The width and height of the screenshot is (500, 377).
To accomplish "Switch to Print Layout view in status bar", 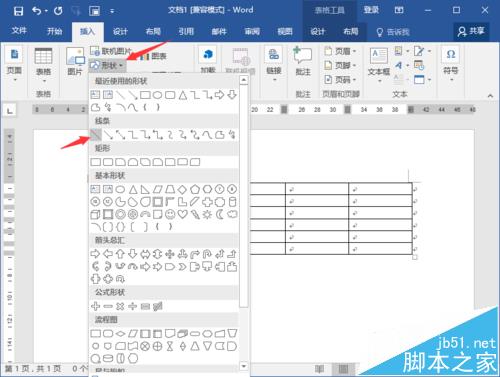I will click(343, 369).
